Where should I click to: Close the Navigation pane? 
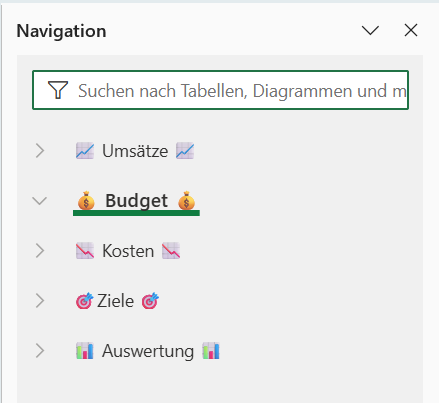coord(411,30)
